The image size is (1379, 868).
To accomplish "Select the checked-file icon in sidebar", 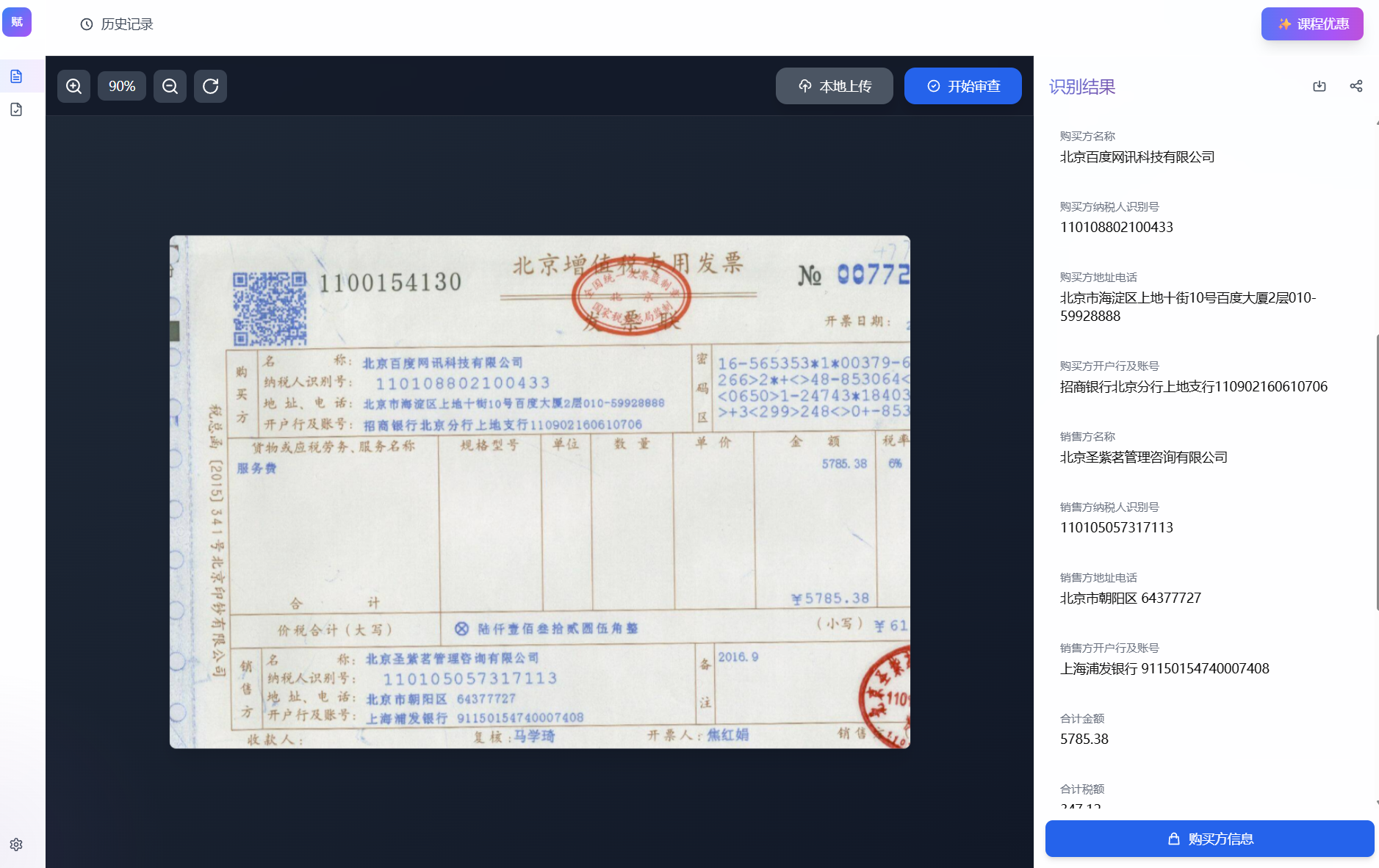I will coord(16,109).
